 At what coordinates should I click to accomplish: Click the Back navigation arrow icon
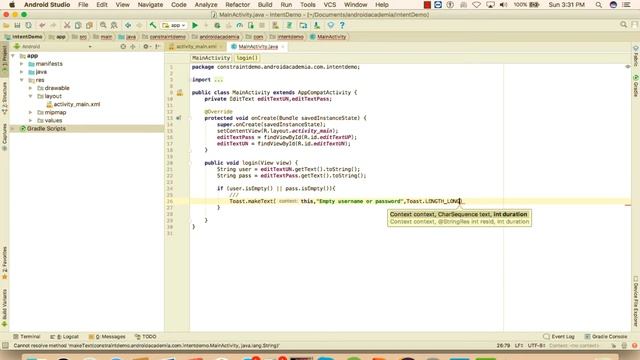(128, 25)
